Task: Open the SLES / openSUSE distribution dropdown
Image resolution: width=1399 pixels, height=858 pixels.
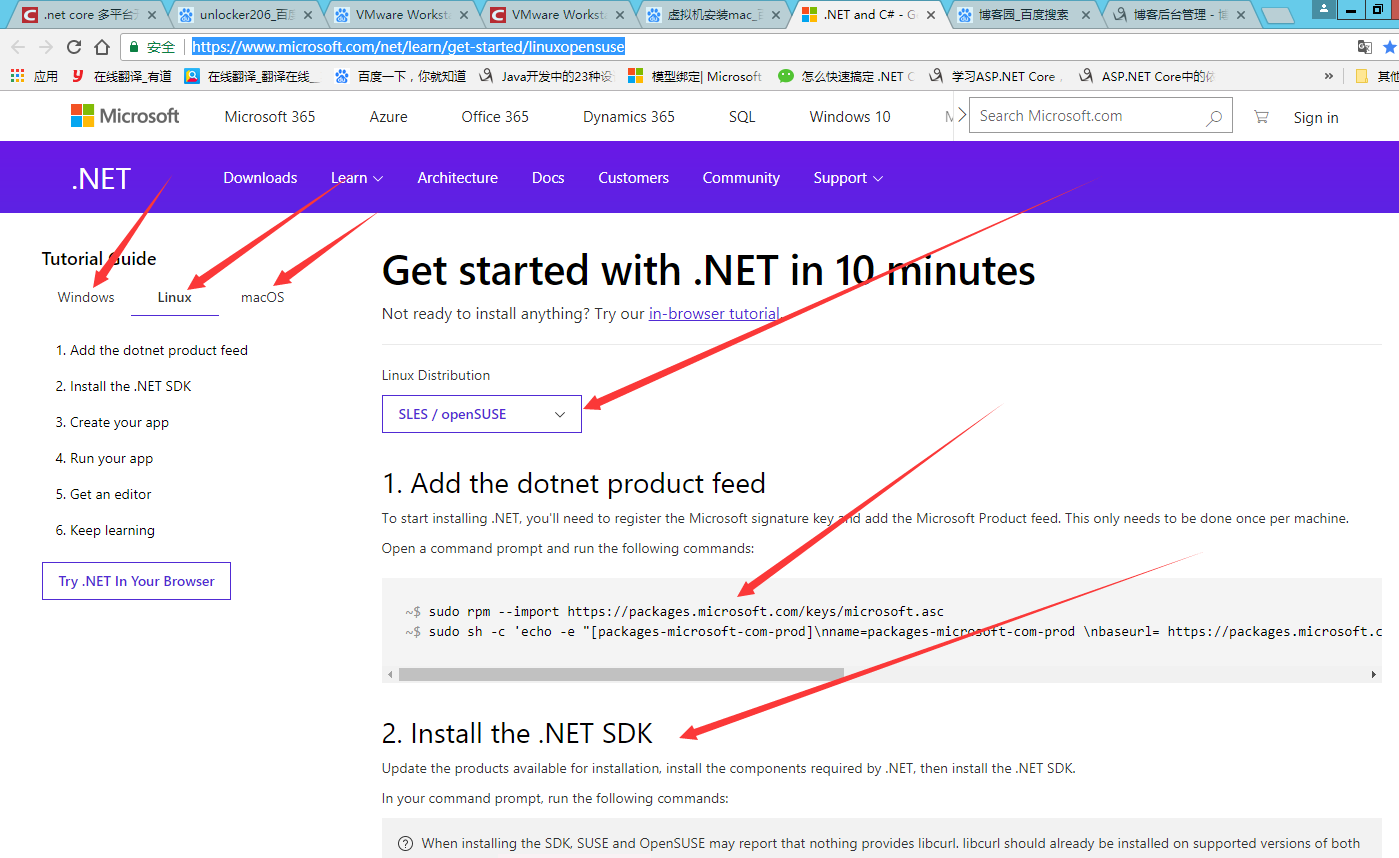Action: tap(482, 414)
